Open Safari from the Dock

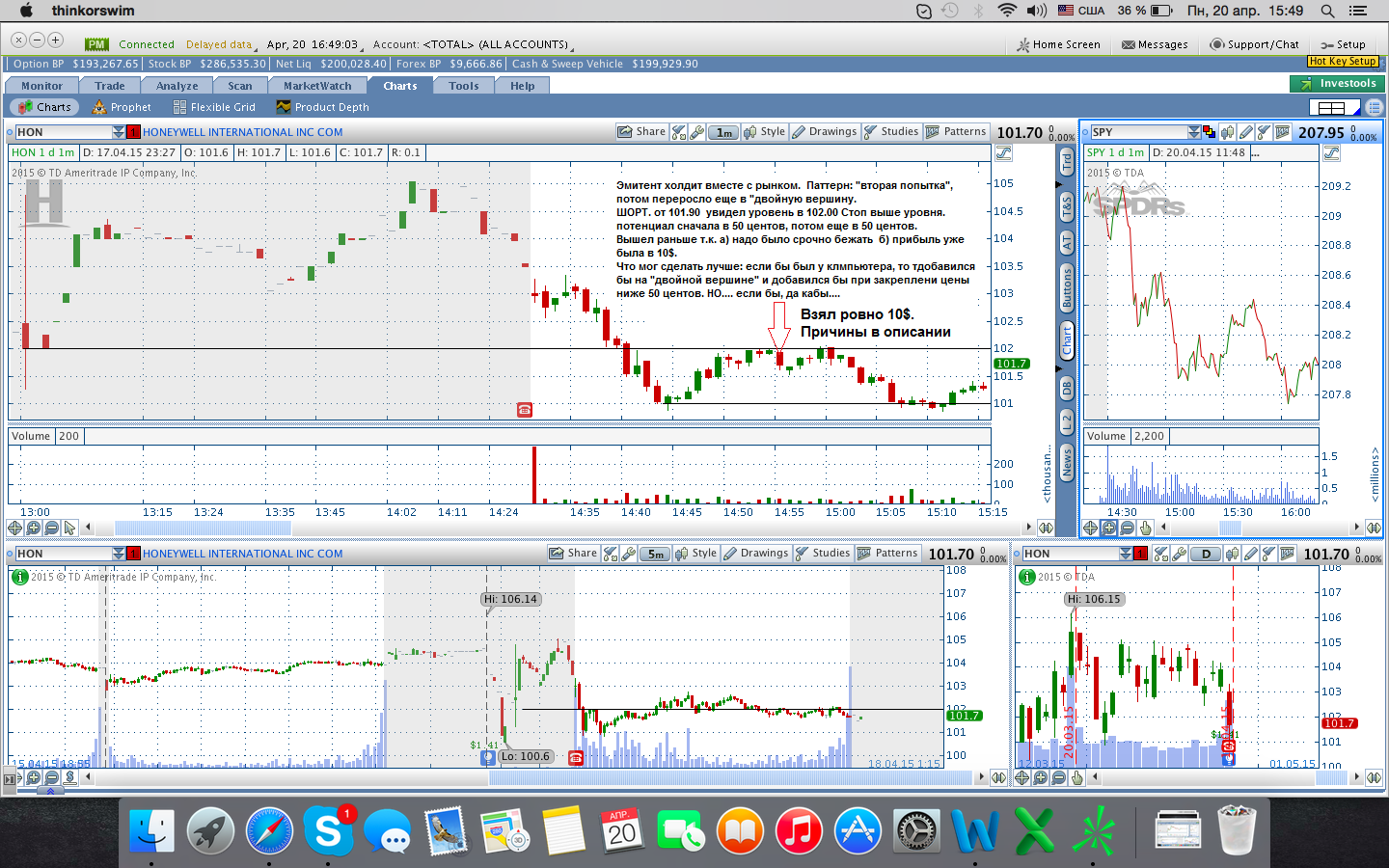point(269,830)
